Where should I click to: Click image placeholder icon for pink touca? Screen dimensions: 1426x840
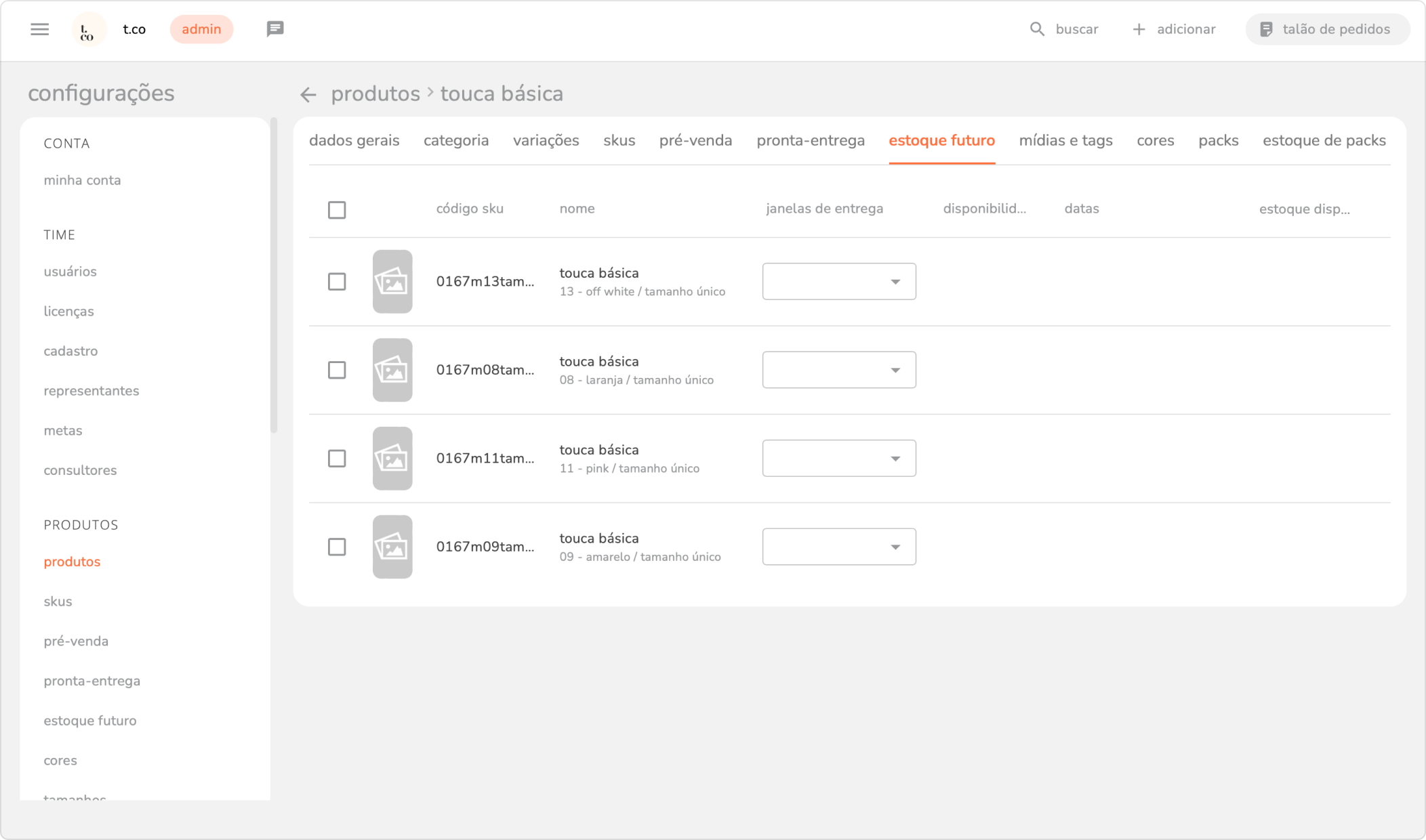392,459
